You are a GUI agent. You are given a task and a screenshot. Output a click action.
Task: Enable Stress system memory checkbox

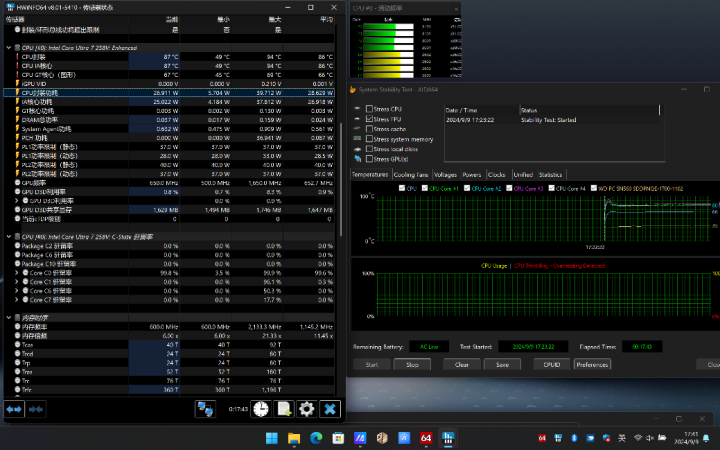tap(369, 139)
